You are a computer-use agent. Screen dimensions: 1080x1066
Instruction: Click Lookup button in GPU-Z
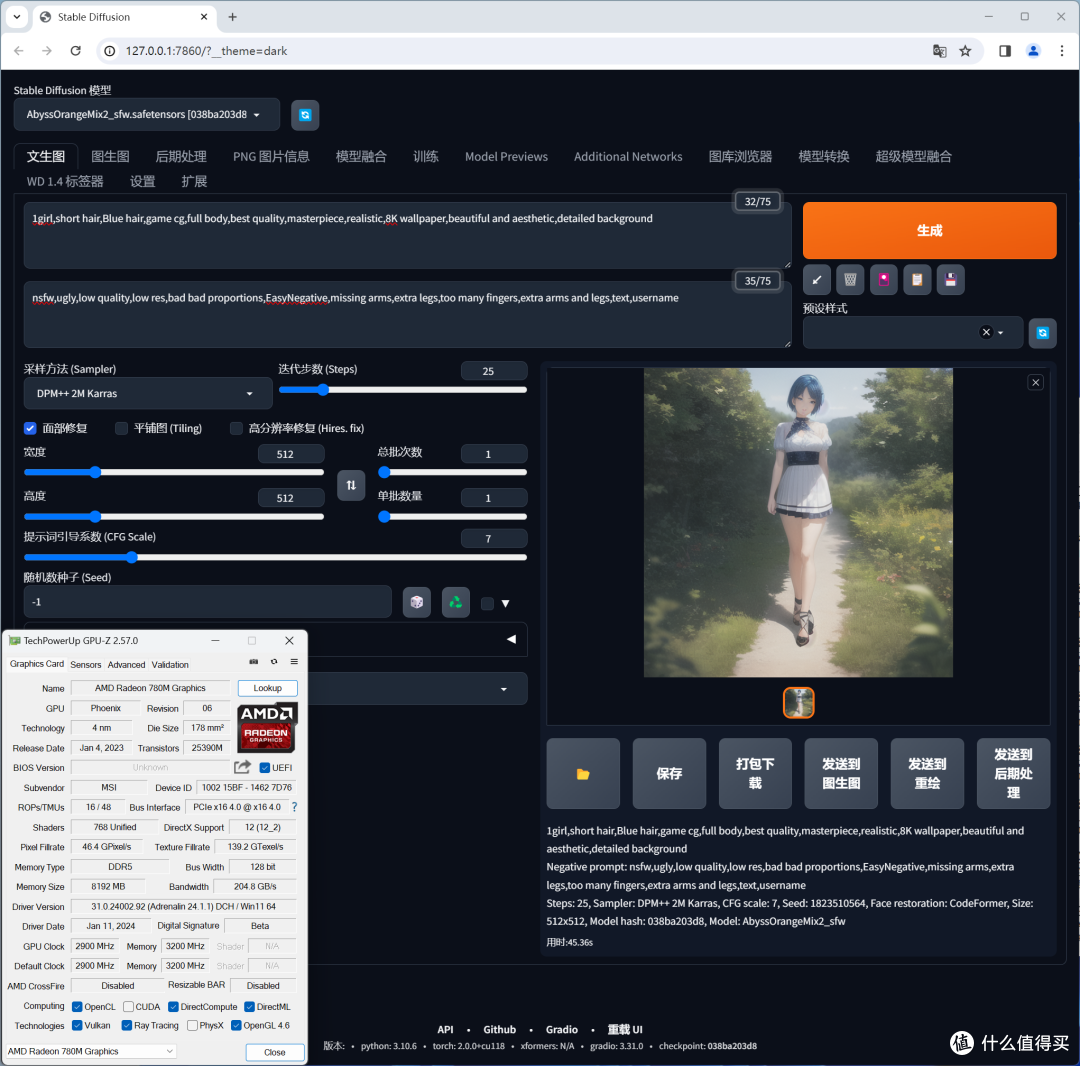click(267, 688)
